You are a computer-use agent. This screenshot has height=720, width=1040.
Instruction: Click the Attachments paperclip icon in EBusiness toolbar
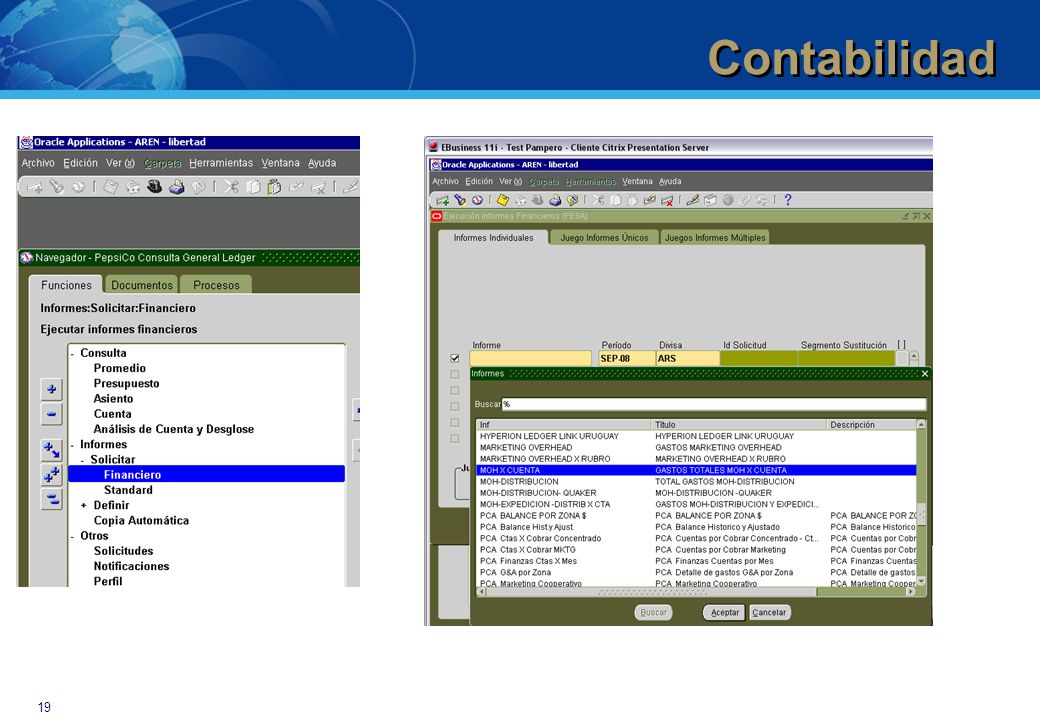(x=745, y=200)
